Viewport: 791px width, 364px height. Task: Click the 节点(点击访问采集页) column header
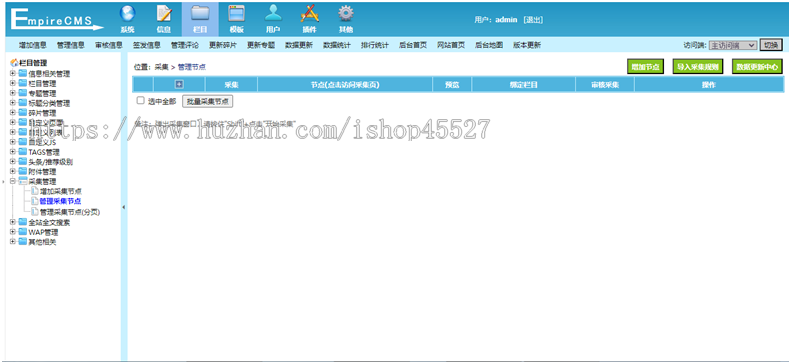(x=345, y=85)
